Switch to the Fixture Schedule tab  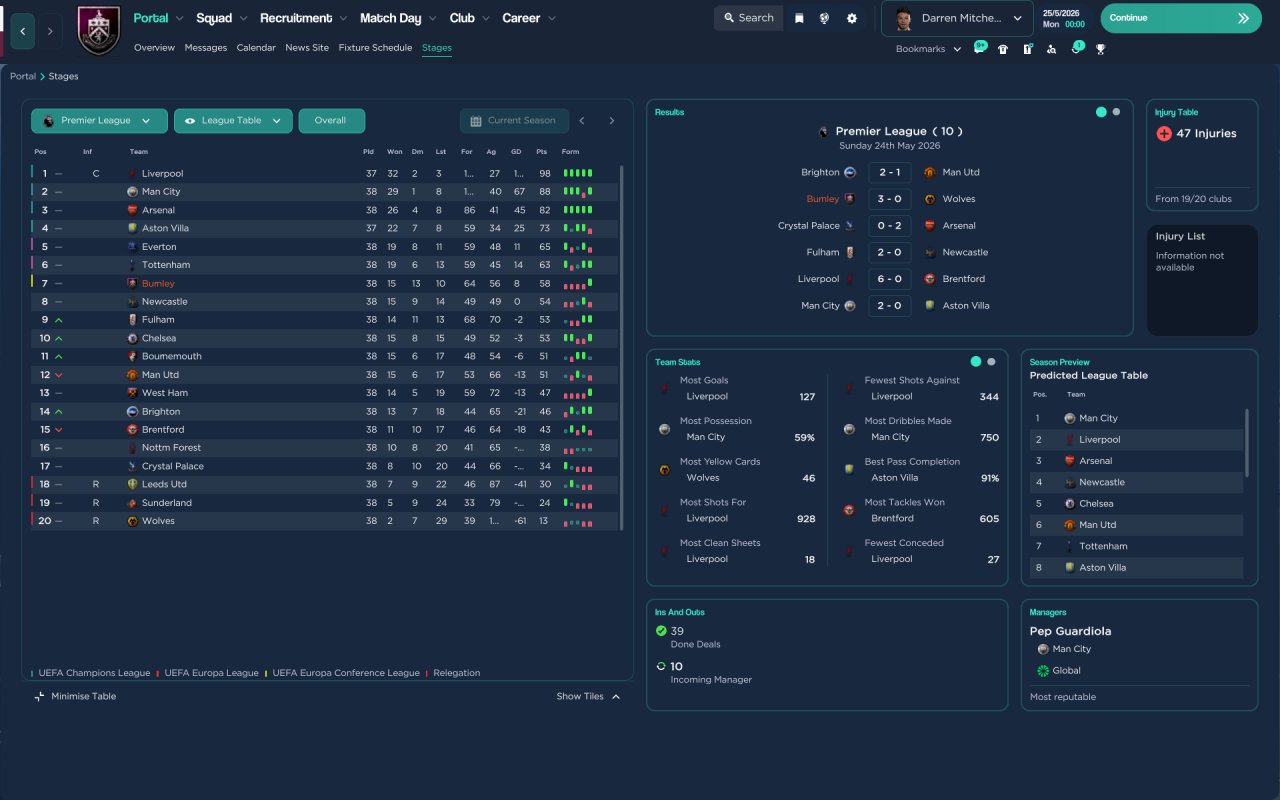click(x=375, y=48)
